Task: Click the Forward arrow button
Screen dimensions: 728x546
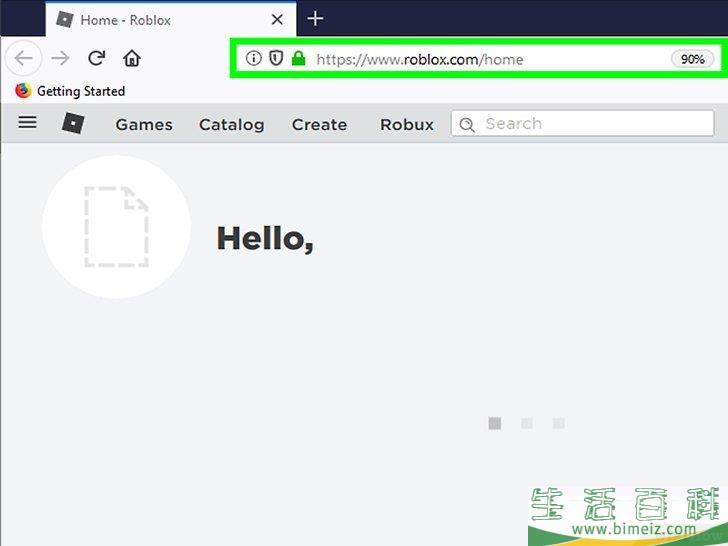Action: (x=60, y=58)
